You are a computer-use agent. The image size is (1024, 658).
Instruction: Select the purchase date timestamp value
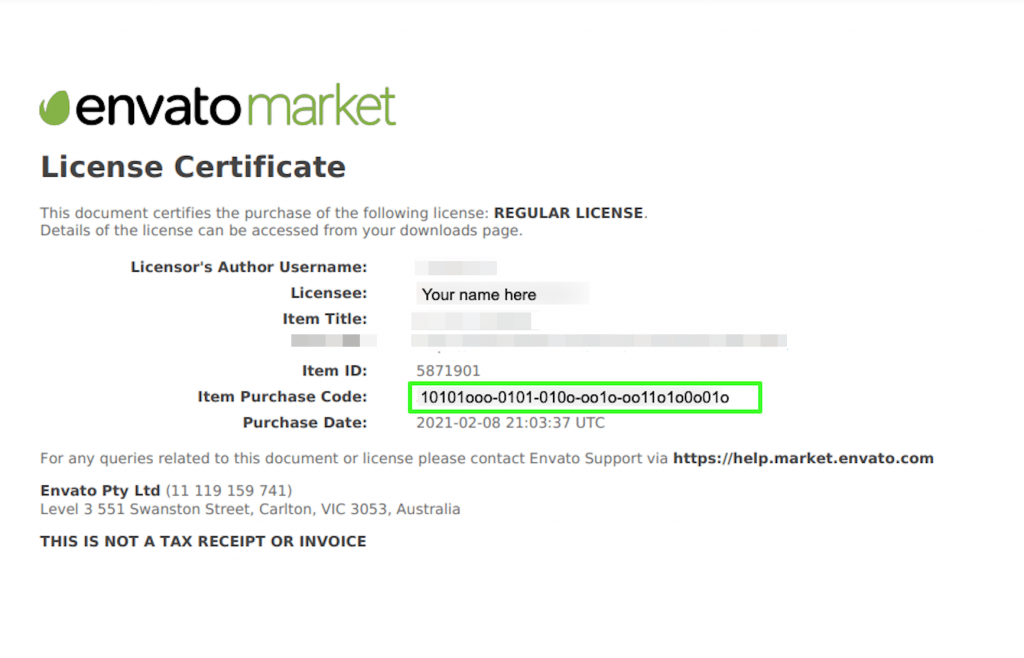point(510,423)
